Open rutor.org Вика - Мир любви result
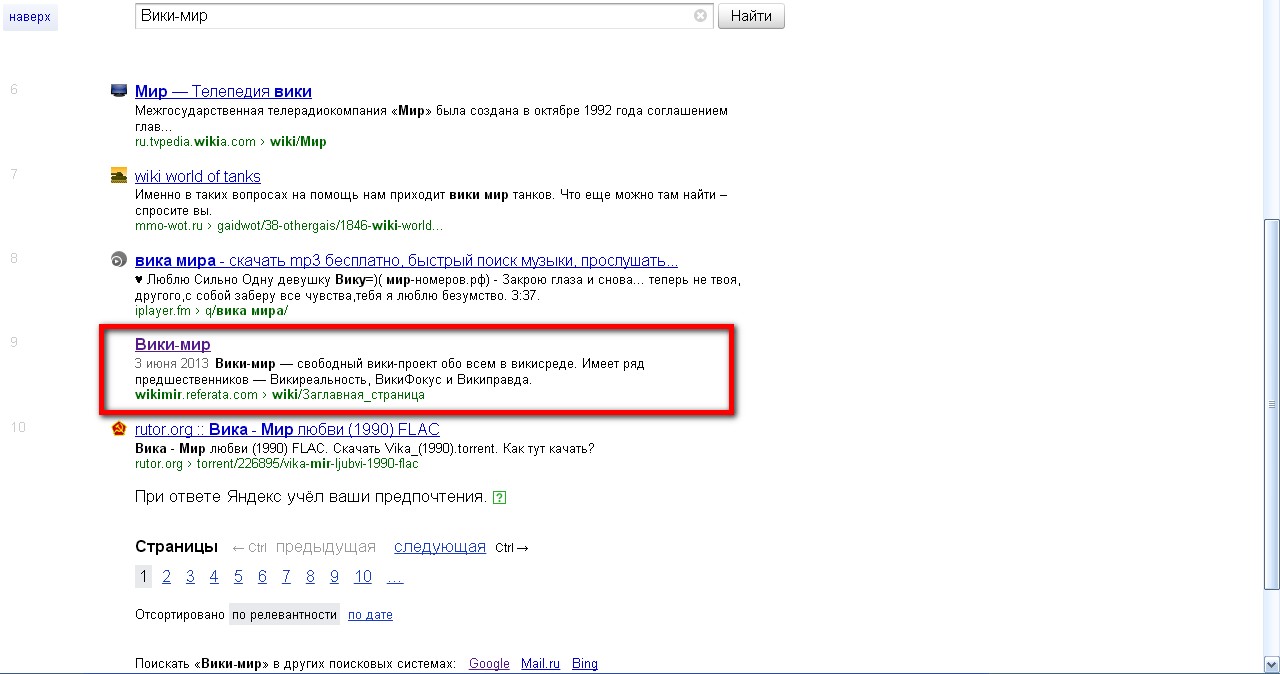The image size is (1280, 674). coord(287,430)
